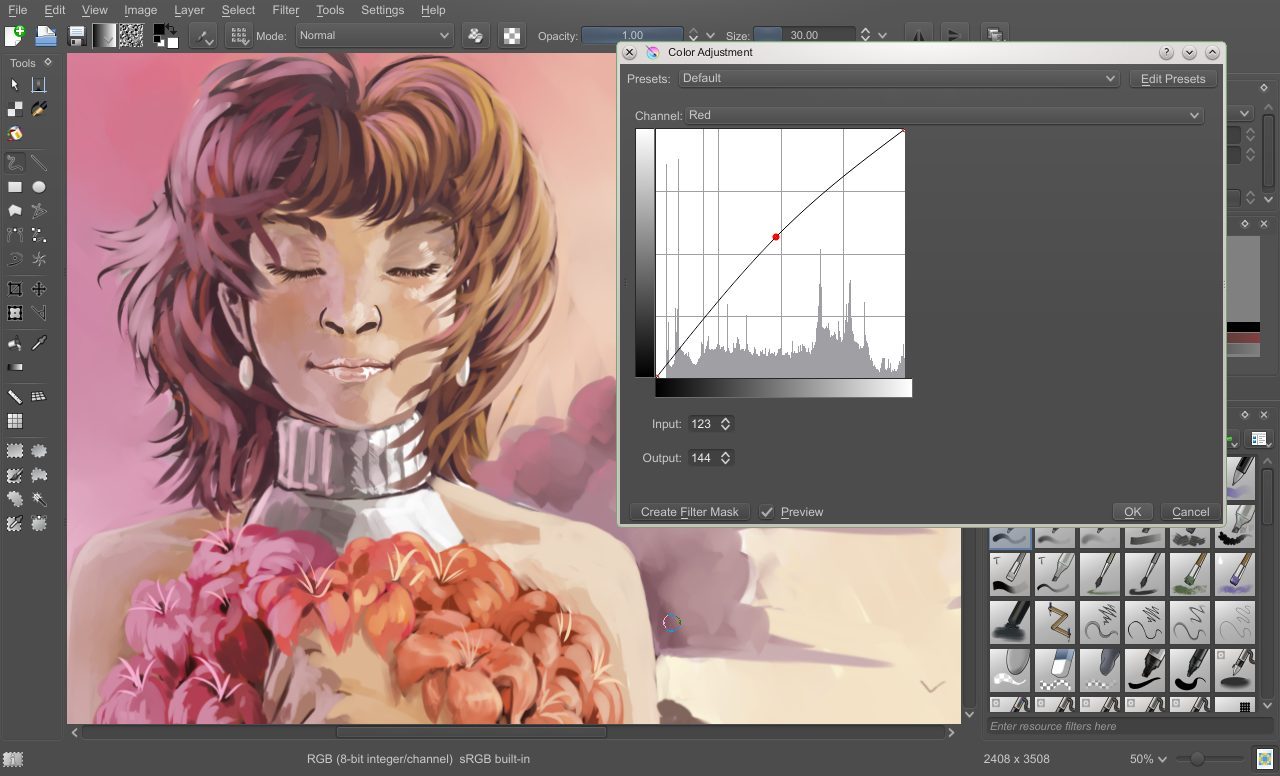Choose the Color Picker eyedropper tool
Viewport: 1280px width, 776px height.
point(39,343)
